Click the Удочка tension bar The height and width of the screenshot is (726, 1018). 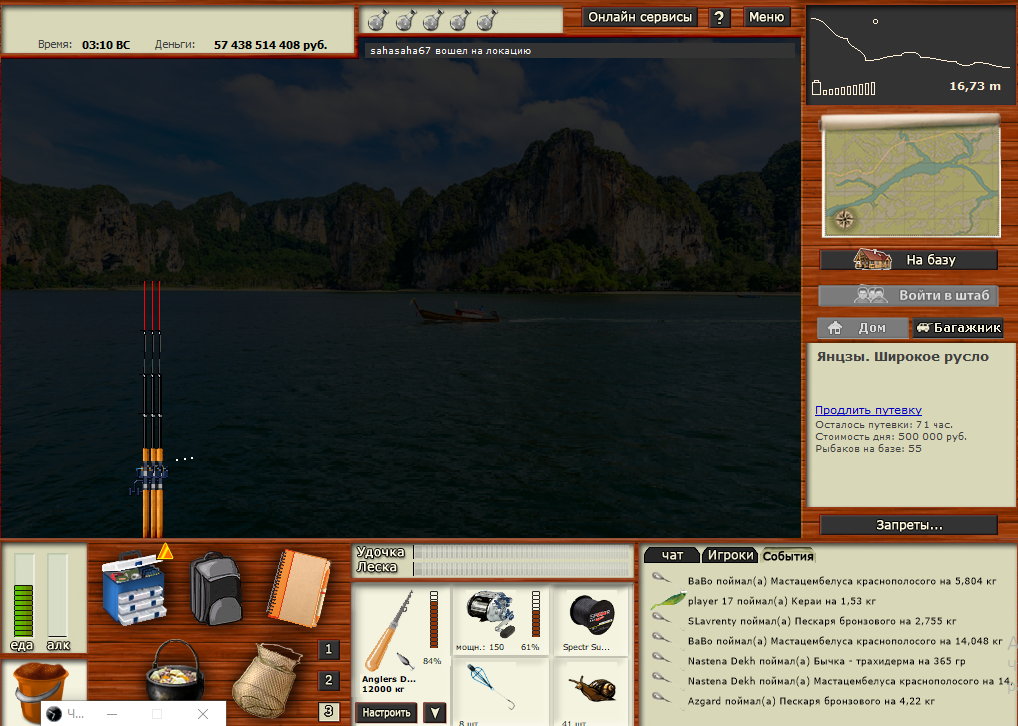523,552
